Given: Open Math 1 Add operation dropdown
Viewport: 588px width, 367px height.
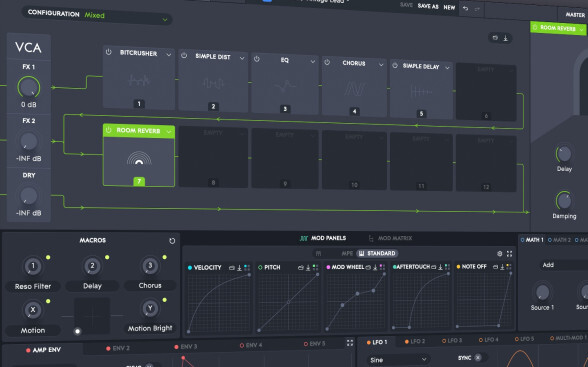Looking at the screenshot, I should click(x=563, y=265).
